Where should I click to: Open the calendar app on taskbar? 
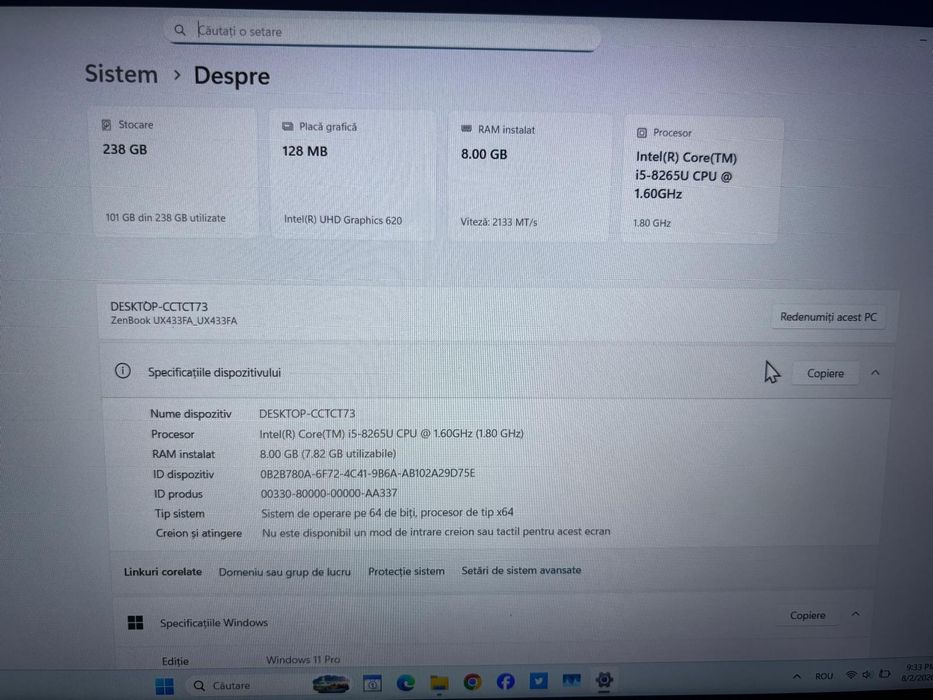(372, 684)
